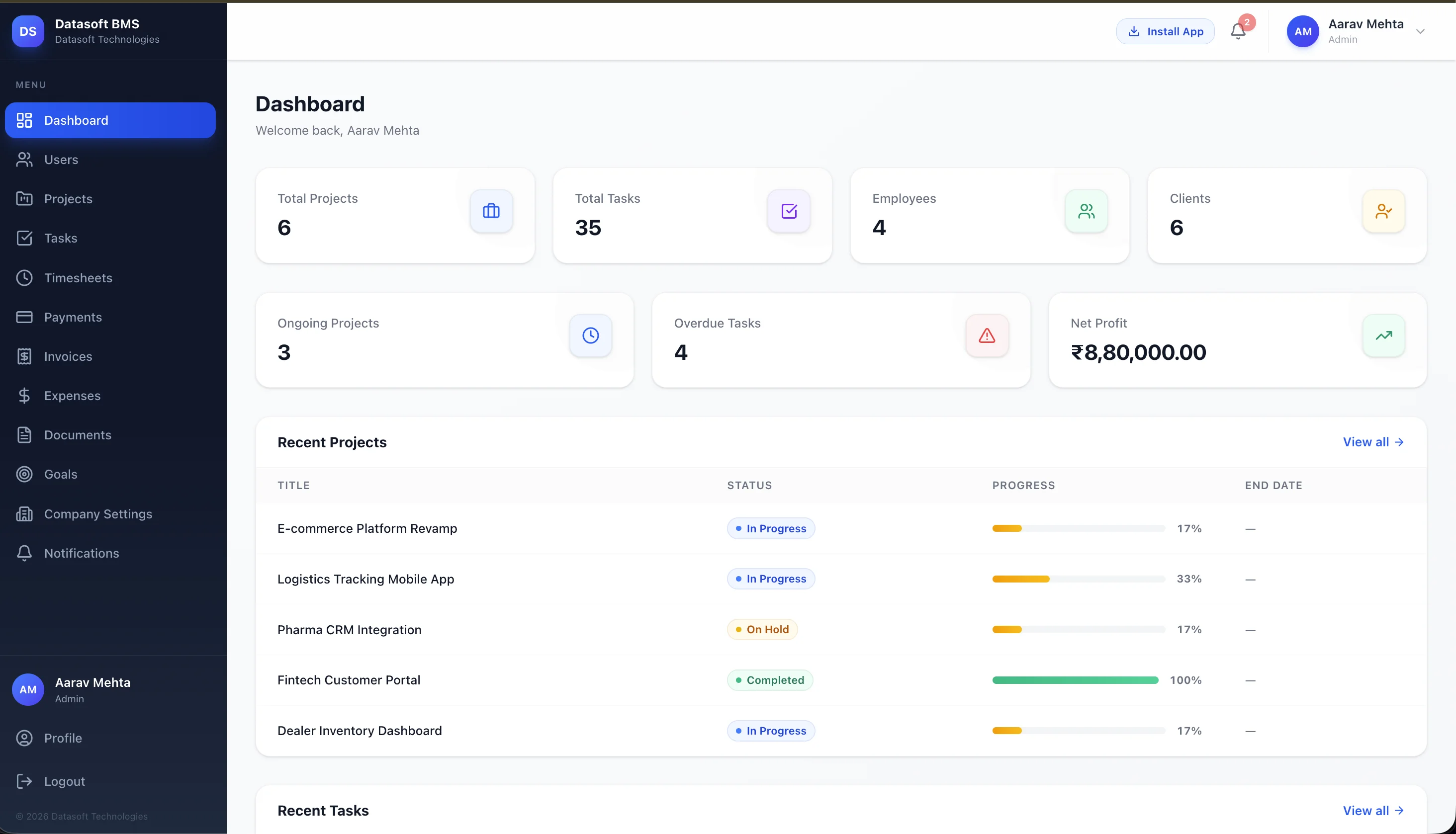The image size is (1456, 834).
Task: Click the DS company logo avatar
Action: tap(27, 31)
